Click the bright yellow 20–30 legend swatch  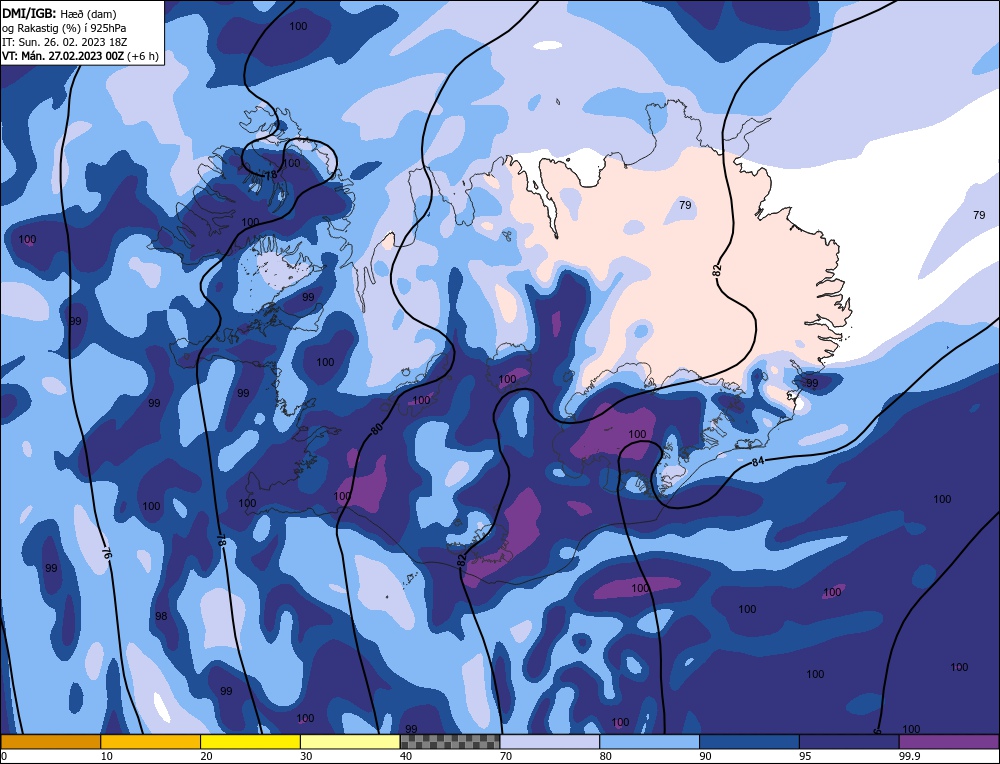tap(250, 741)
